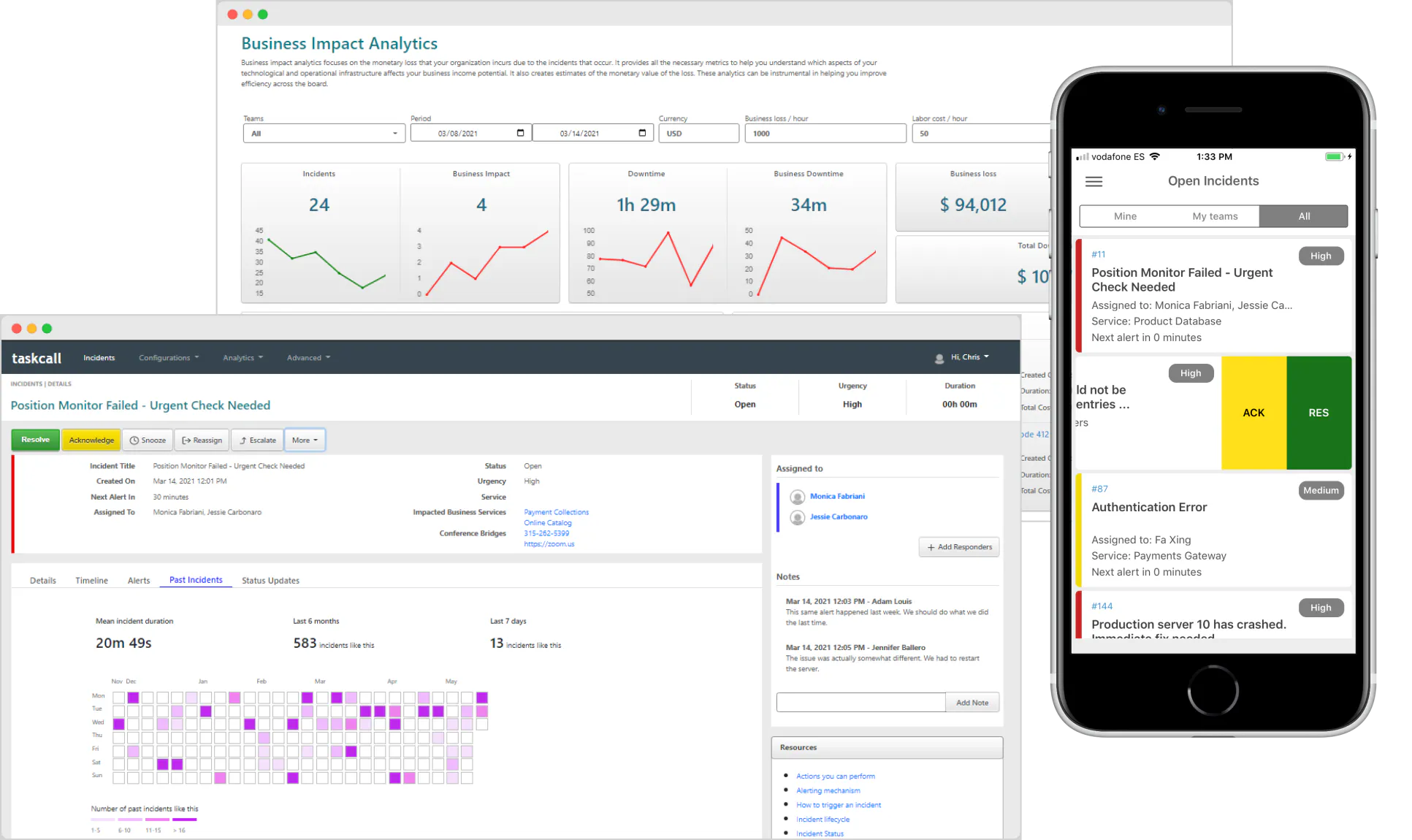Click the user avatar beside Hi, Chris
Viewport: 1412px width, 840px height.
coord(939,358)
